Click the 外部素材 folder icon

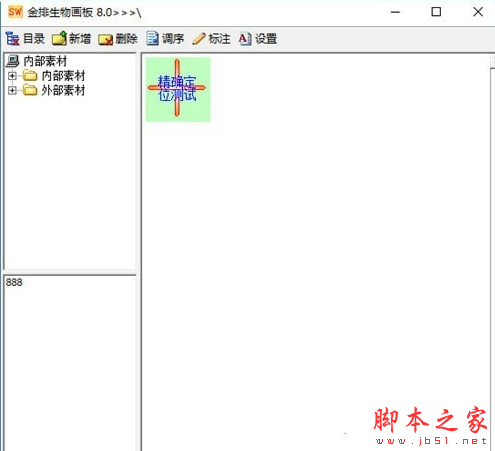(30, 90)
